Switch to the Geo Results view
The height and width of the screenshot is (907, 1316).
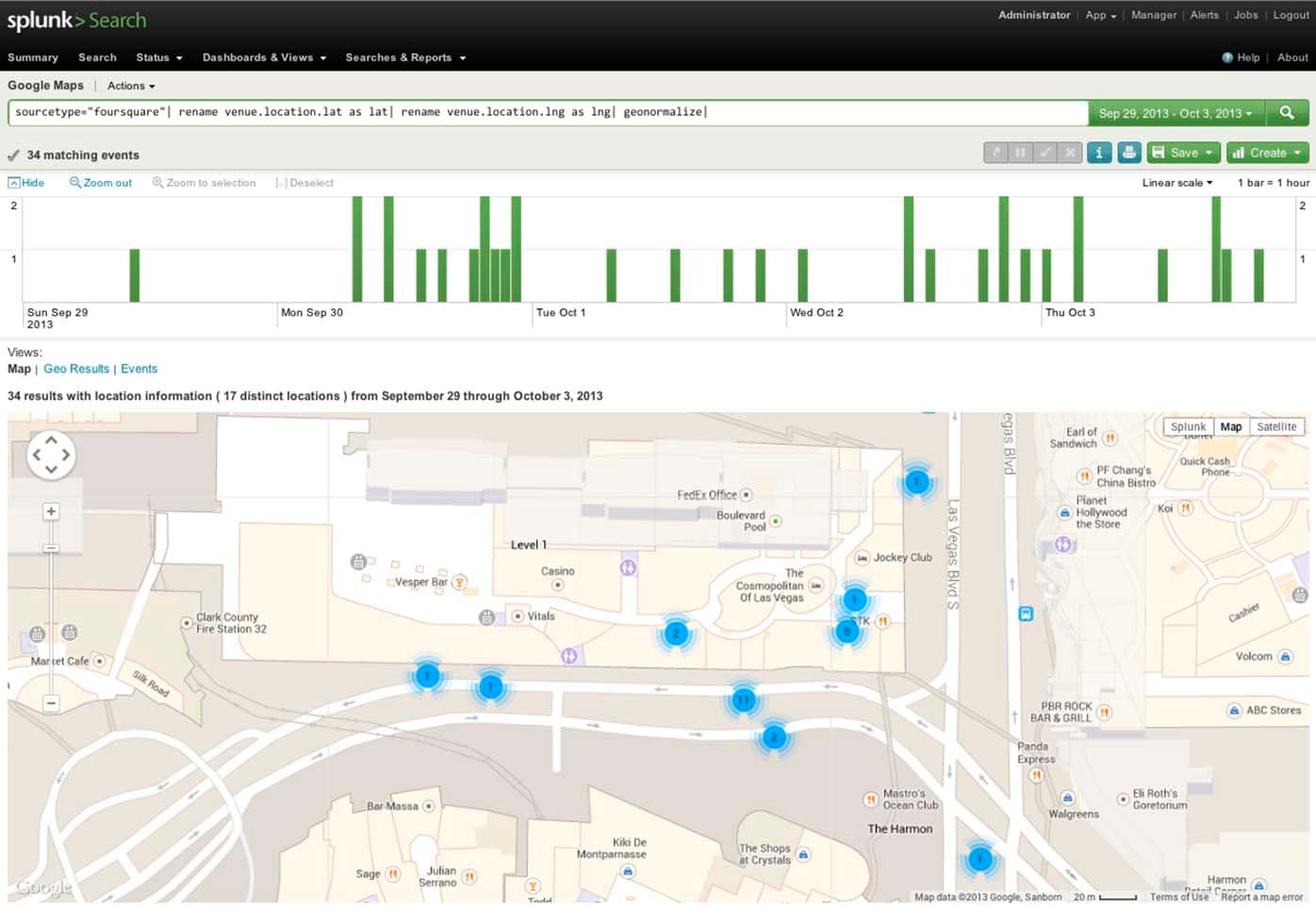[76, 369]
